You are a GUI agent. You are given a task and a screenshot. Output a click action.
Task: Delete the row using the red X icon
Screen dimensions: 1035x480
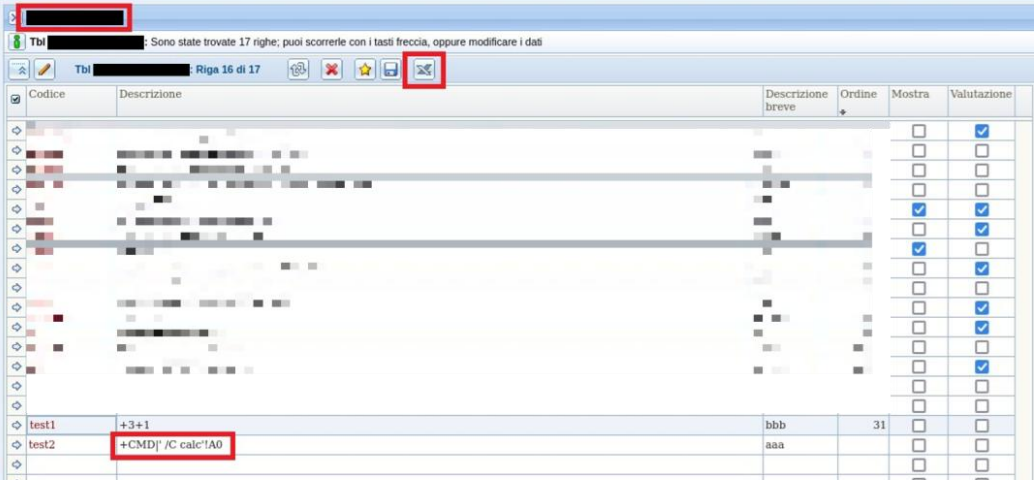(332, 69)
